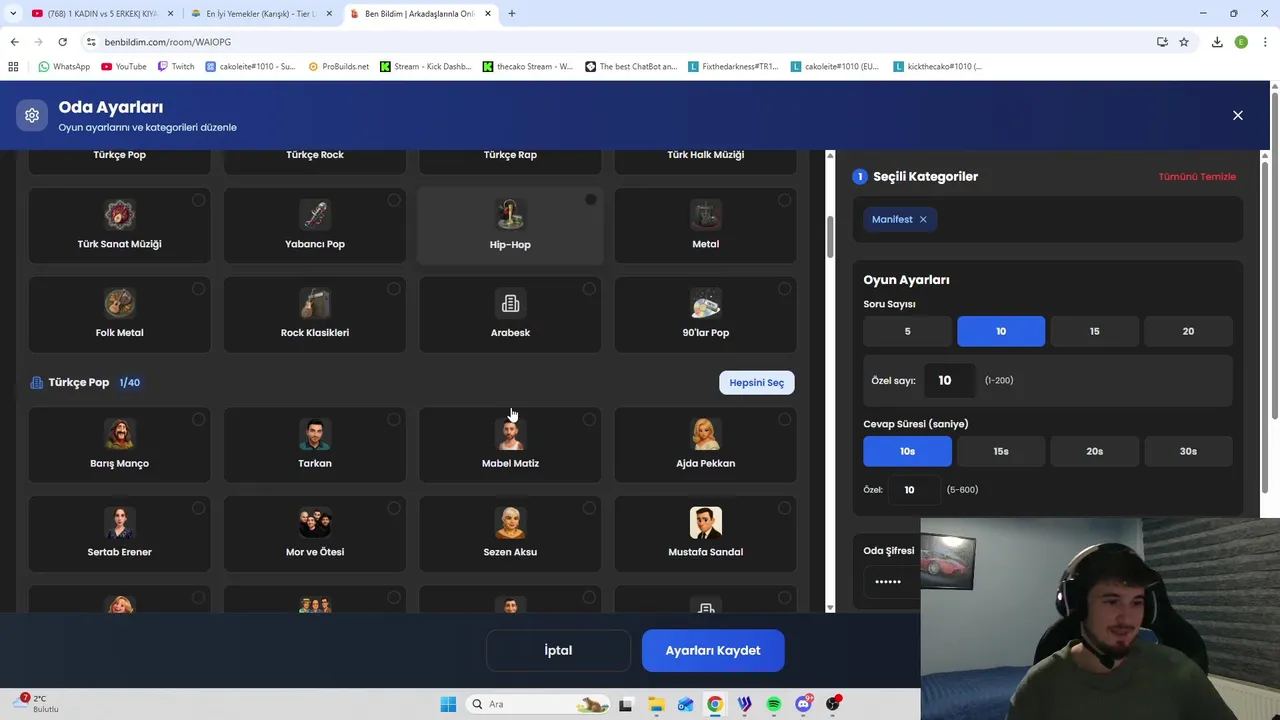Bookmark this page with the star icon

coord(1184,42)
